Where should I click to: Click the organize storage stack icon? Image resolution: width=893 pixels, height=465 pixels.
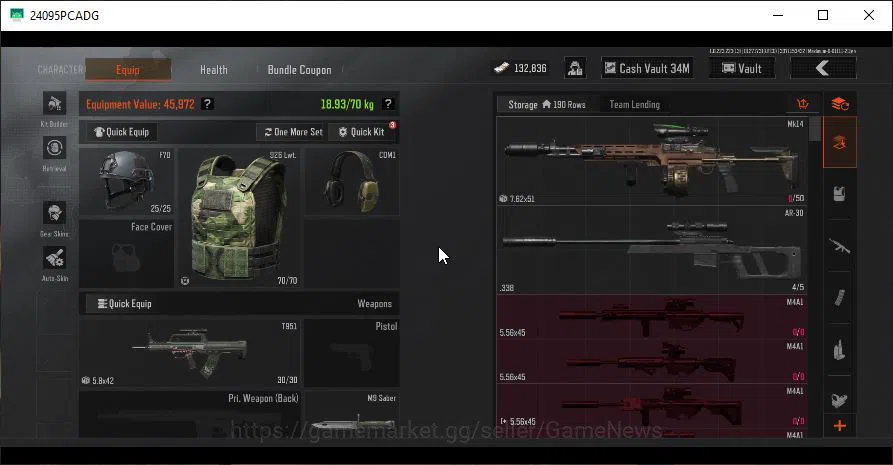click(x=840, y=104)
